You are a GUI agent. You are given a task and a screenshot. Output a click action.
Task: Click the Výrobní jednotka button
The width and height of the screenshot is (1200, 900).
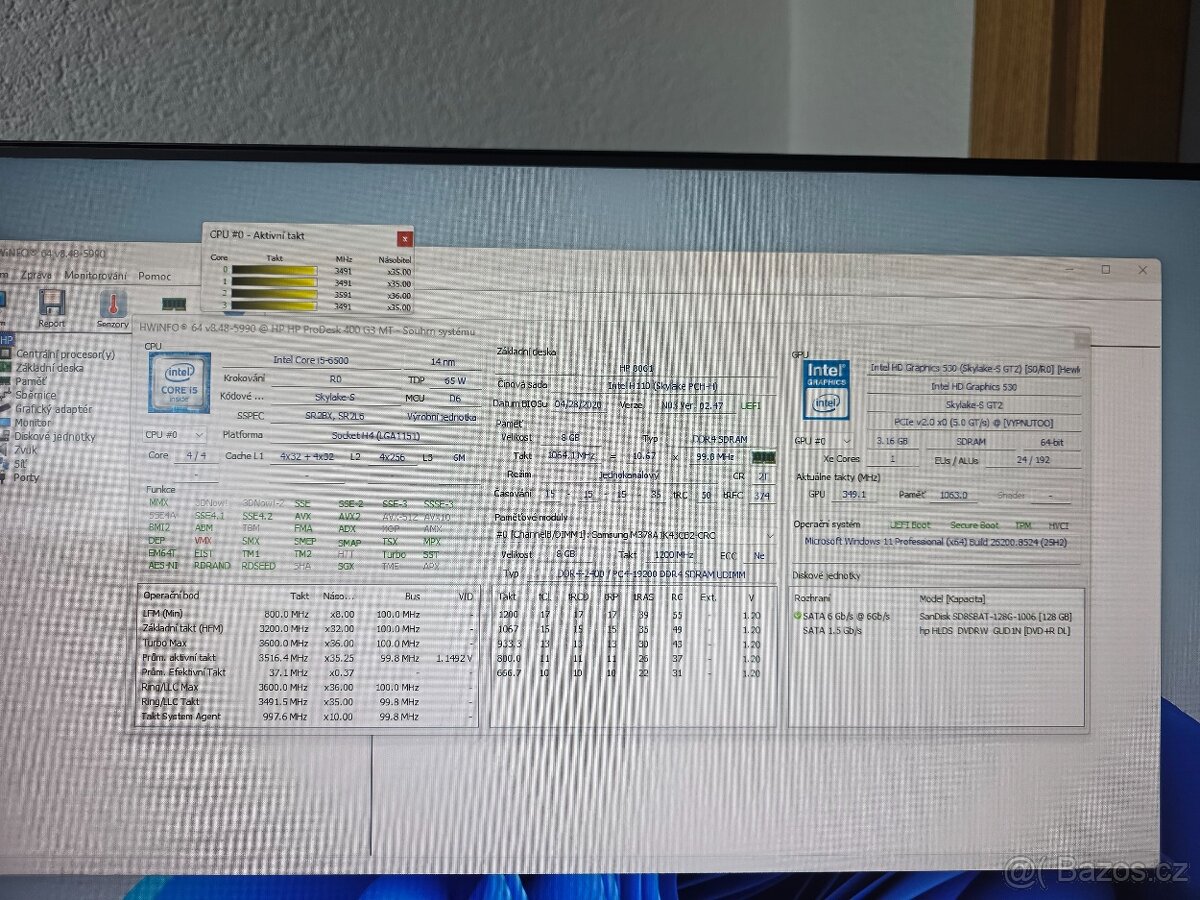(x=441, y=417)
